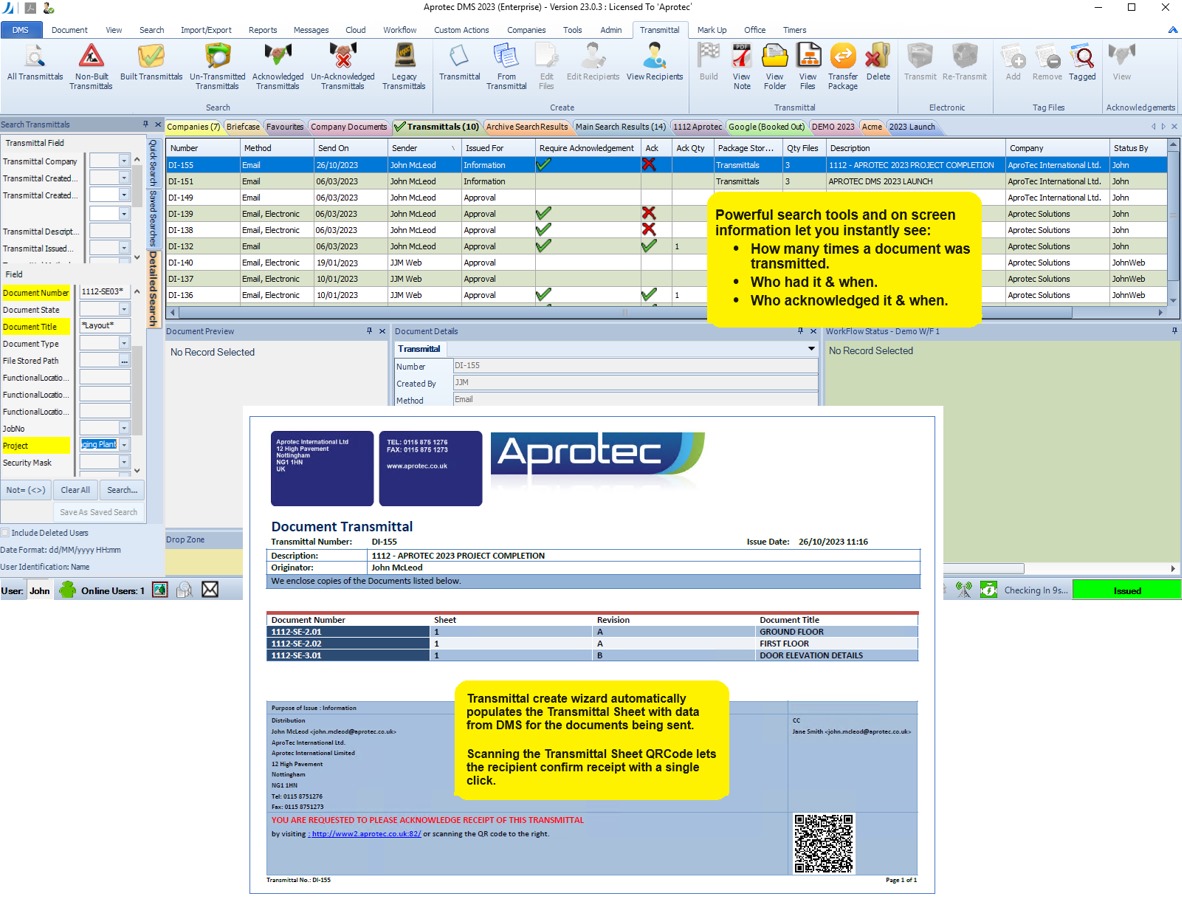Viewport: 1182px width, 897px height.
Task: Open the Transmittal Issued dropdown
Action: tap(124, 248)
